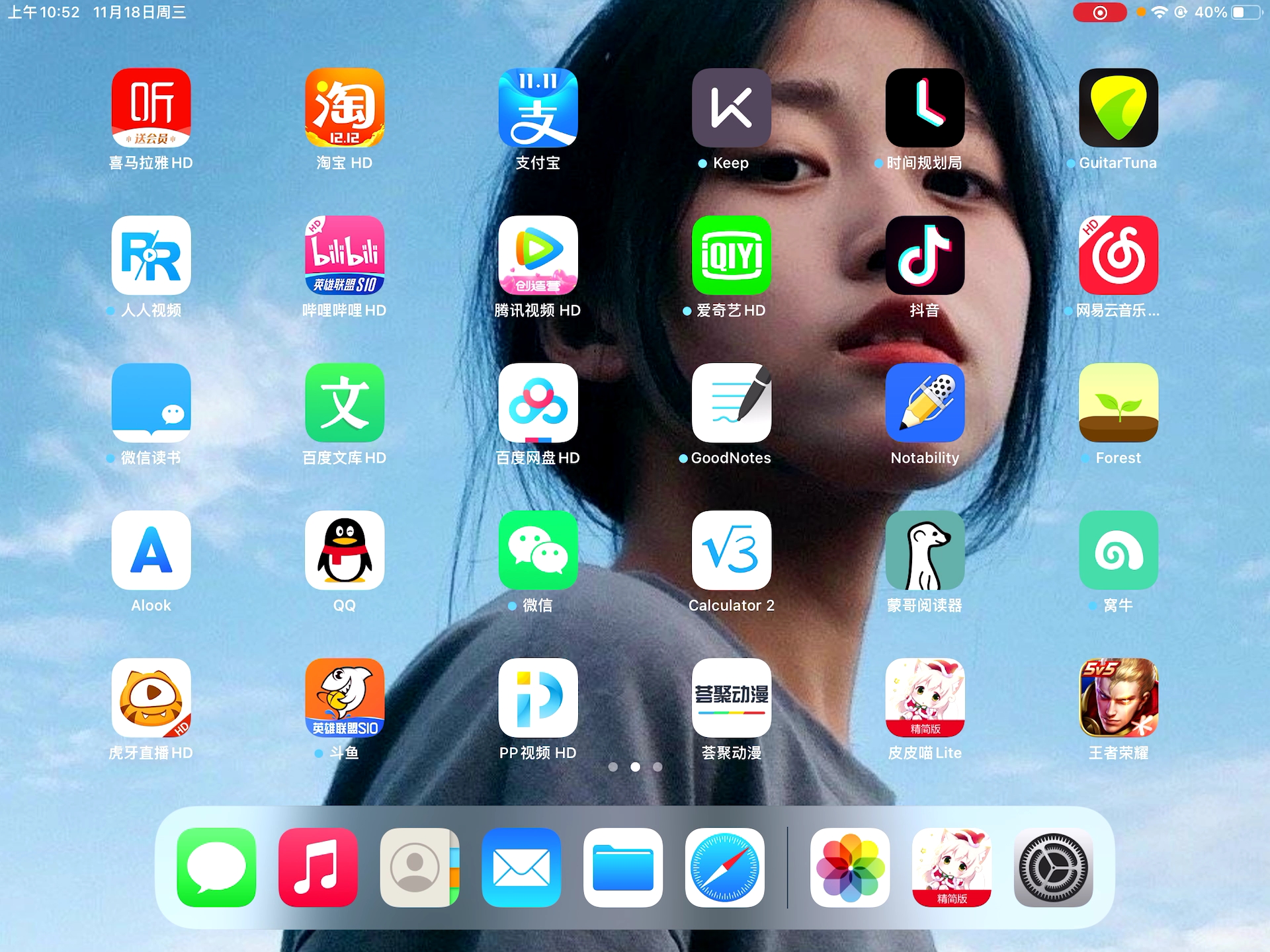1270x952 pixels.
Task: Launch the 斗鱼 streaming app
Action: (344, 697)
